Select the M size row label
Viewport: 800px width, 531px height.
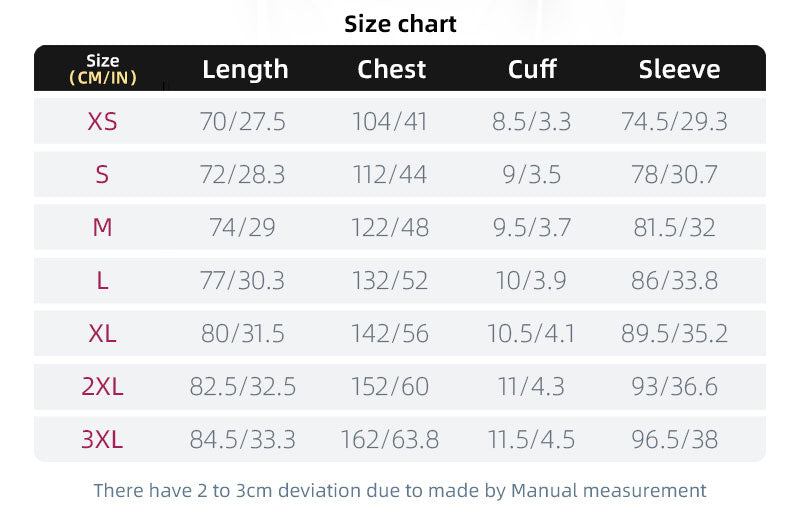click(102, 228)
